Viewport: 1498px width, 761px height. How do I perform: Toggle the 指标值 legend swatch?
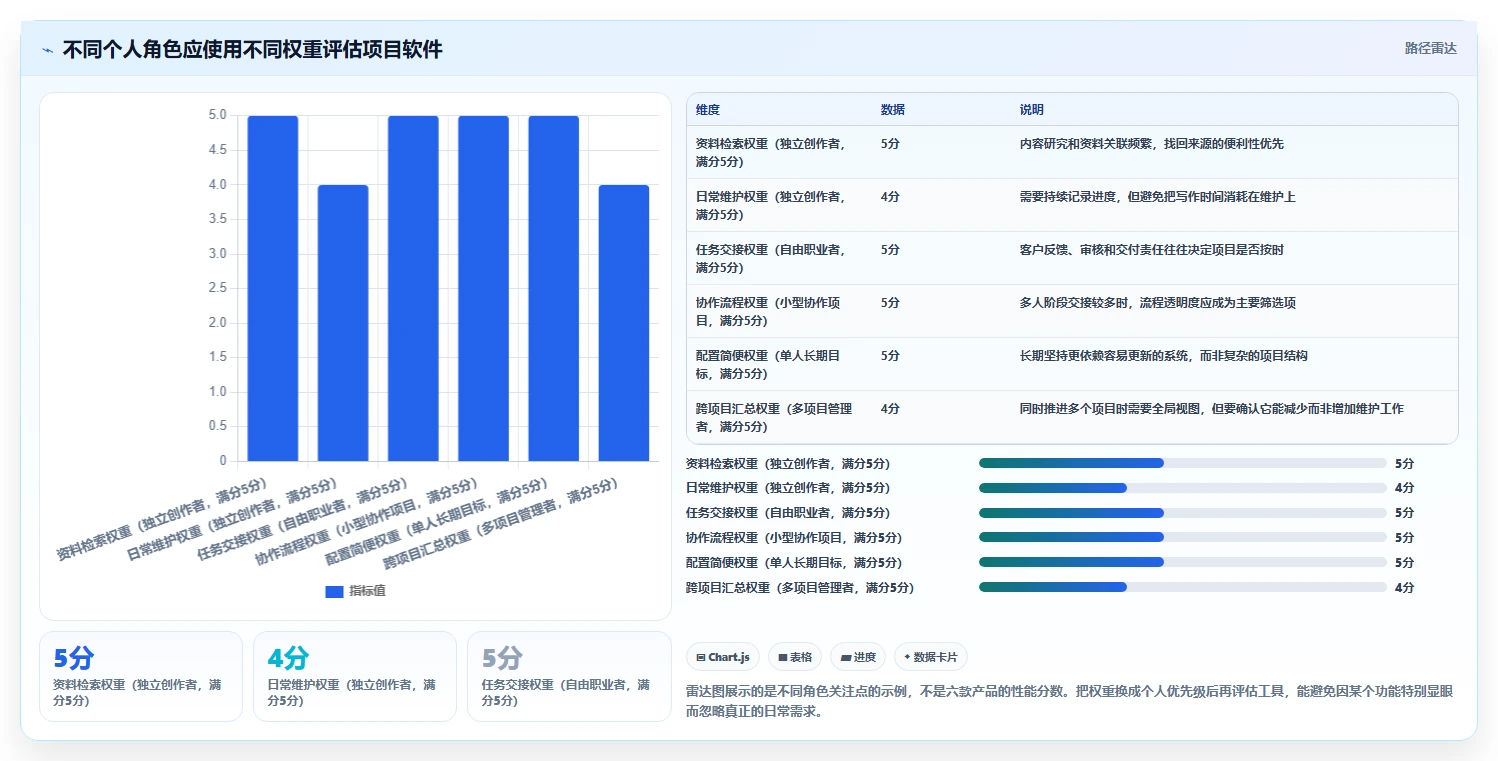point(334,591)
